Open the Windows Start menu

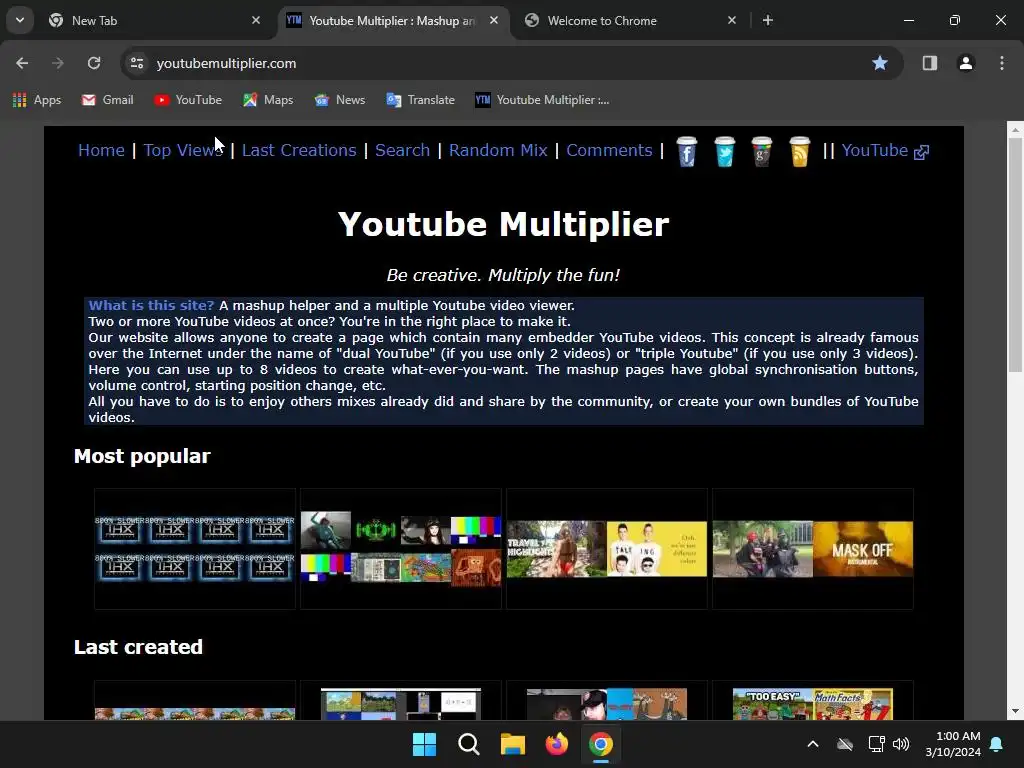tap(424, 744)
